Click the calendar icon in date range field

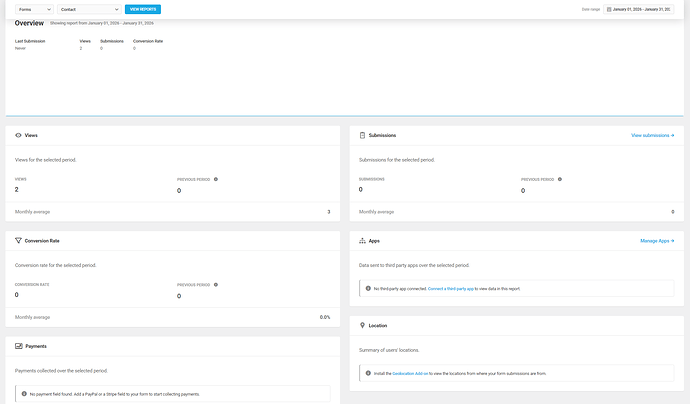(609, 9)
